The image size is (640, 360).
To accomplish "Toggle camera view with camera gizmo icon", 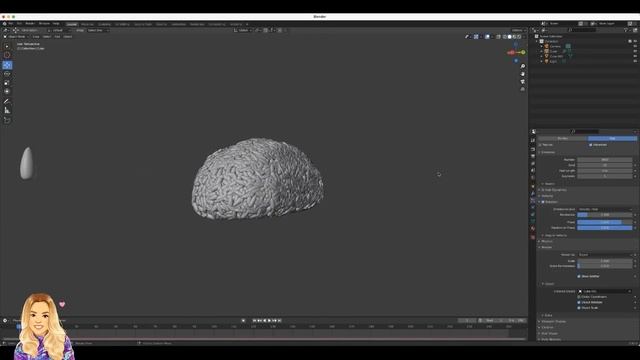I will (522, 82).
